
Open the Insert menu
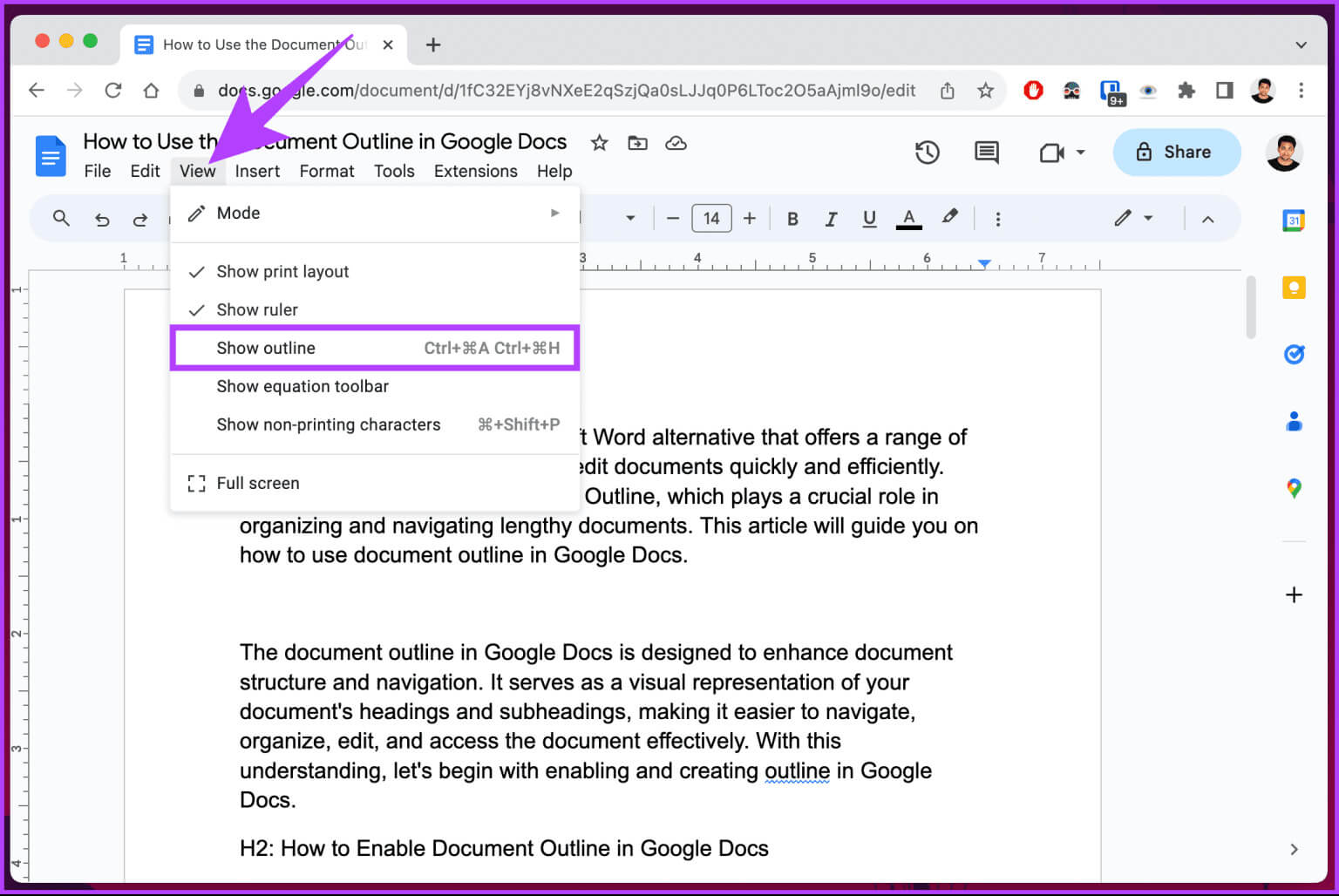[257, 172]
